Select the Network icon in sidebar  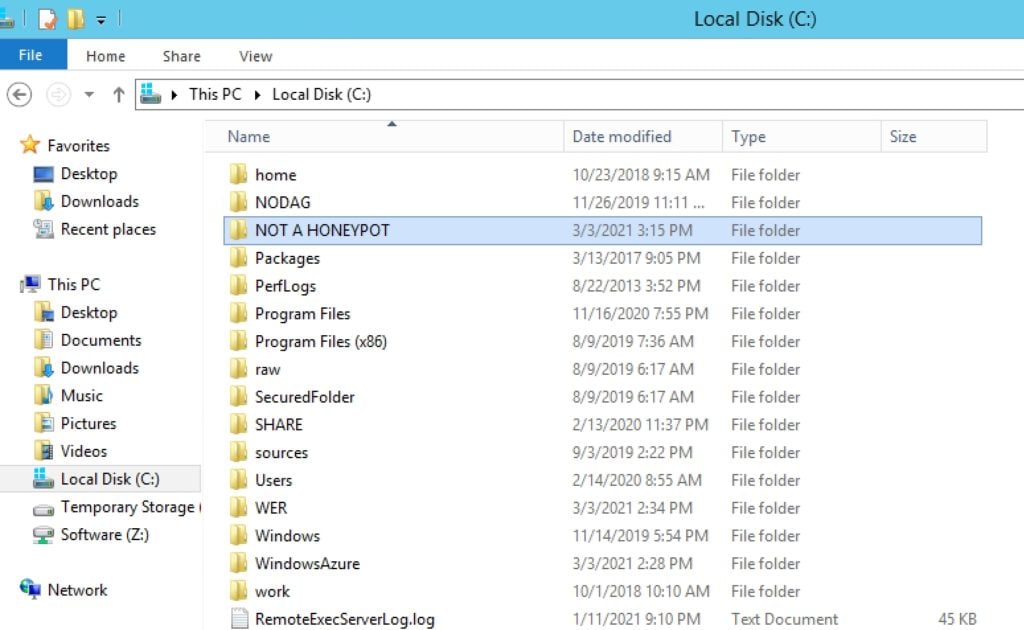click(31, 590)
